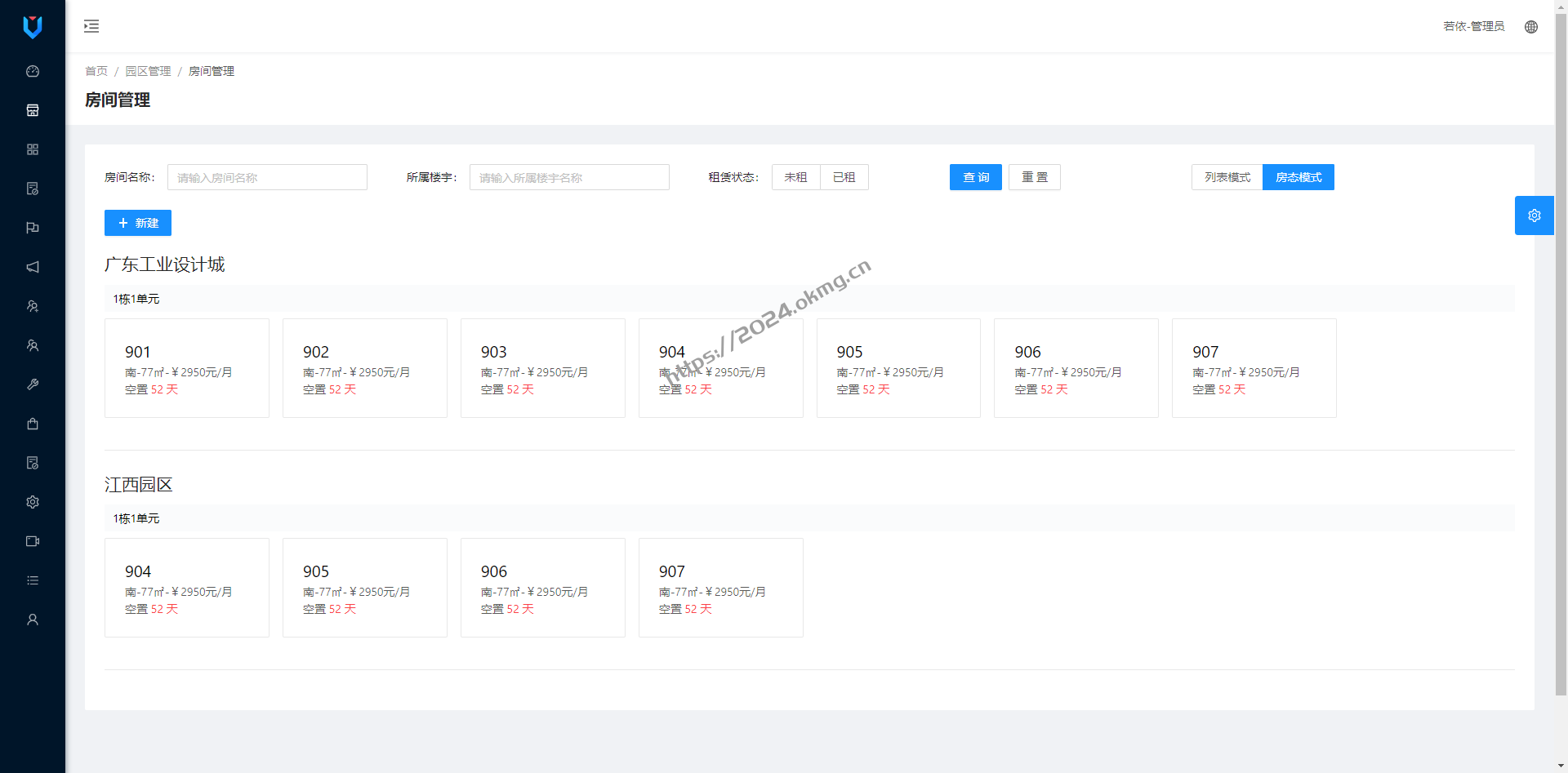1568x773 pixels.
Task: Open the language globe icon in the header
Action: point(1531,26)
